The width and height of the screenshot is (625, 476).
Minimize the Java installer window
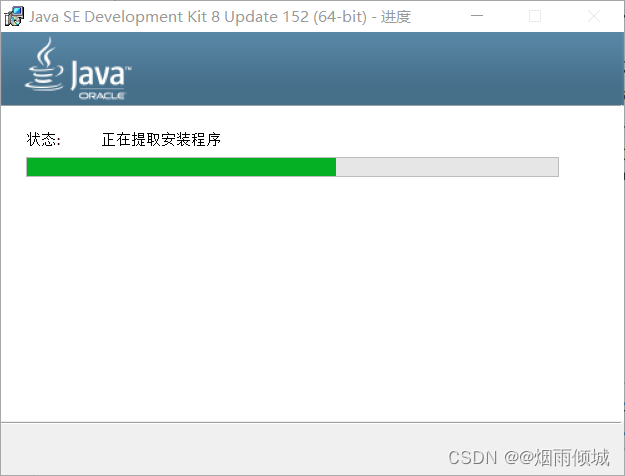pos(477,16)
